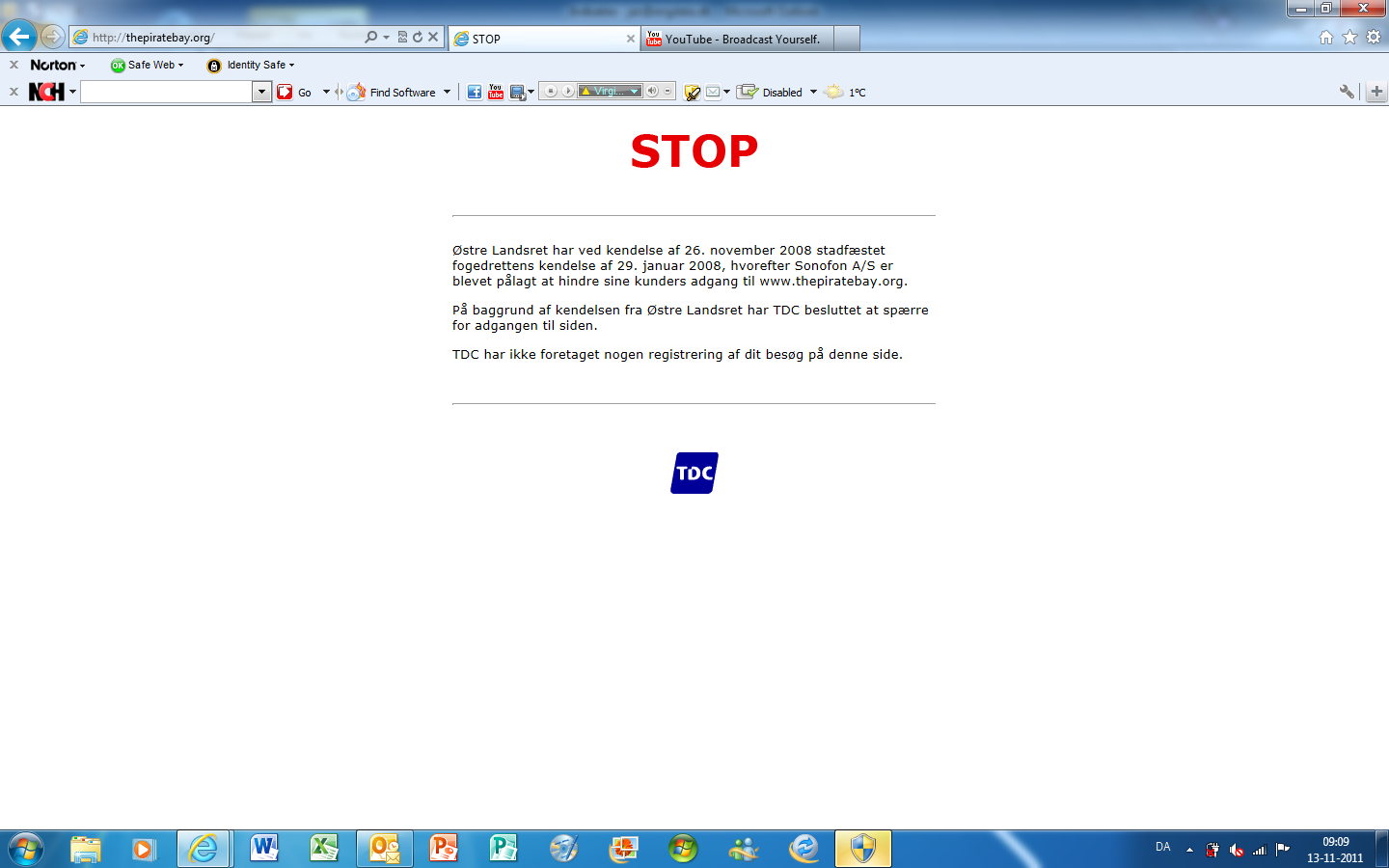Close the STOP tab
The height and width of the screenshot is (868, 1389).
(x=631, y=39)
